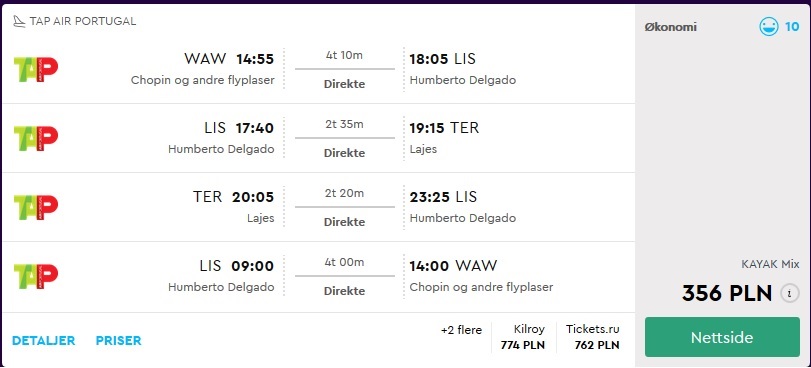
Task: Open the price info icon next to 356 PLN
Action: [789, 294]
